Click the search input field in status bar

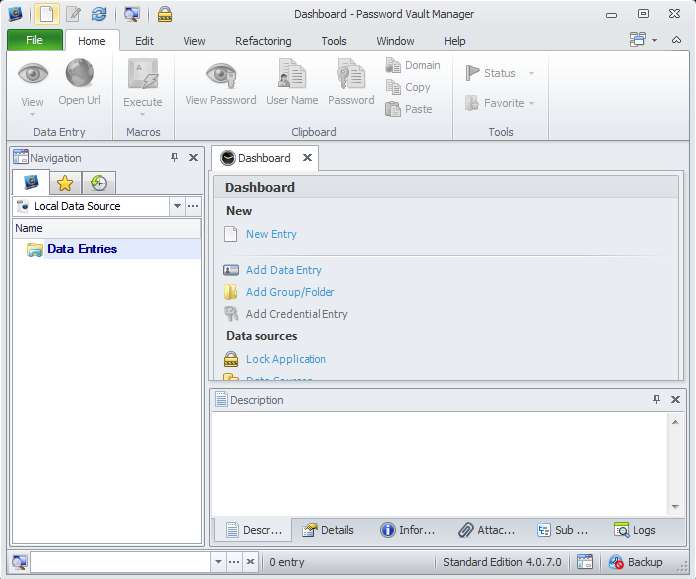click(120, 562)
